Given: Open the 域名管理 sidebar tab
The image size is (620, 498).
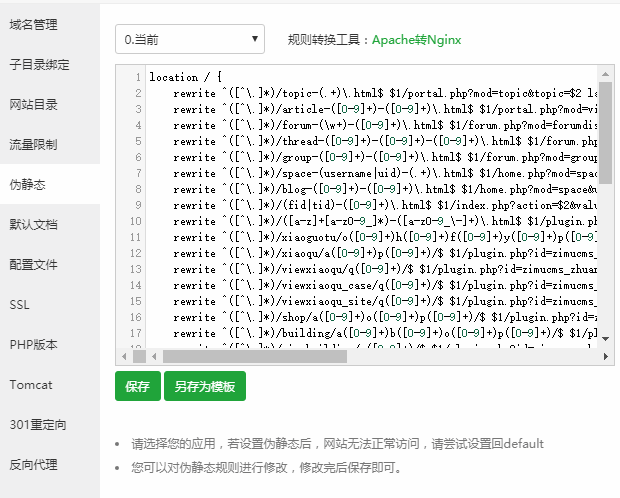Looking at the screenshot, I should [x=50, y=25].
